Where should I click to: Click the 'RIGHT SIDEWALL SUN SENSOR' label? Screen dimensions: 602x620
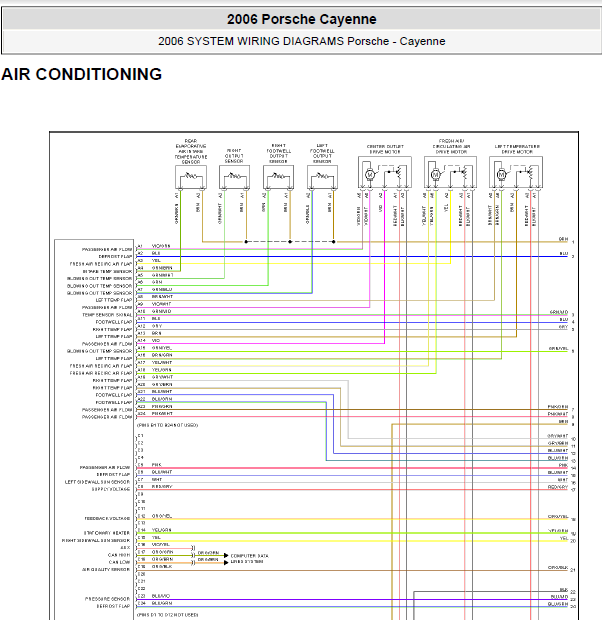[x=96, y=540]
